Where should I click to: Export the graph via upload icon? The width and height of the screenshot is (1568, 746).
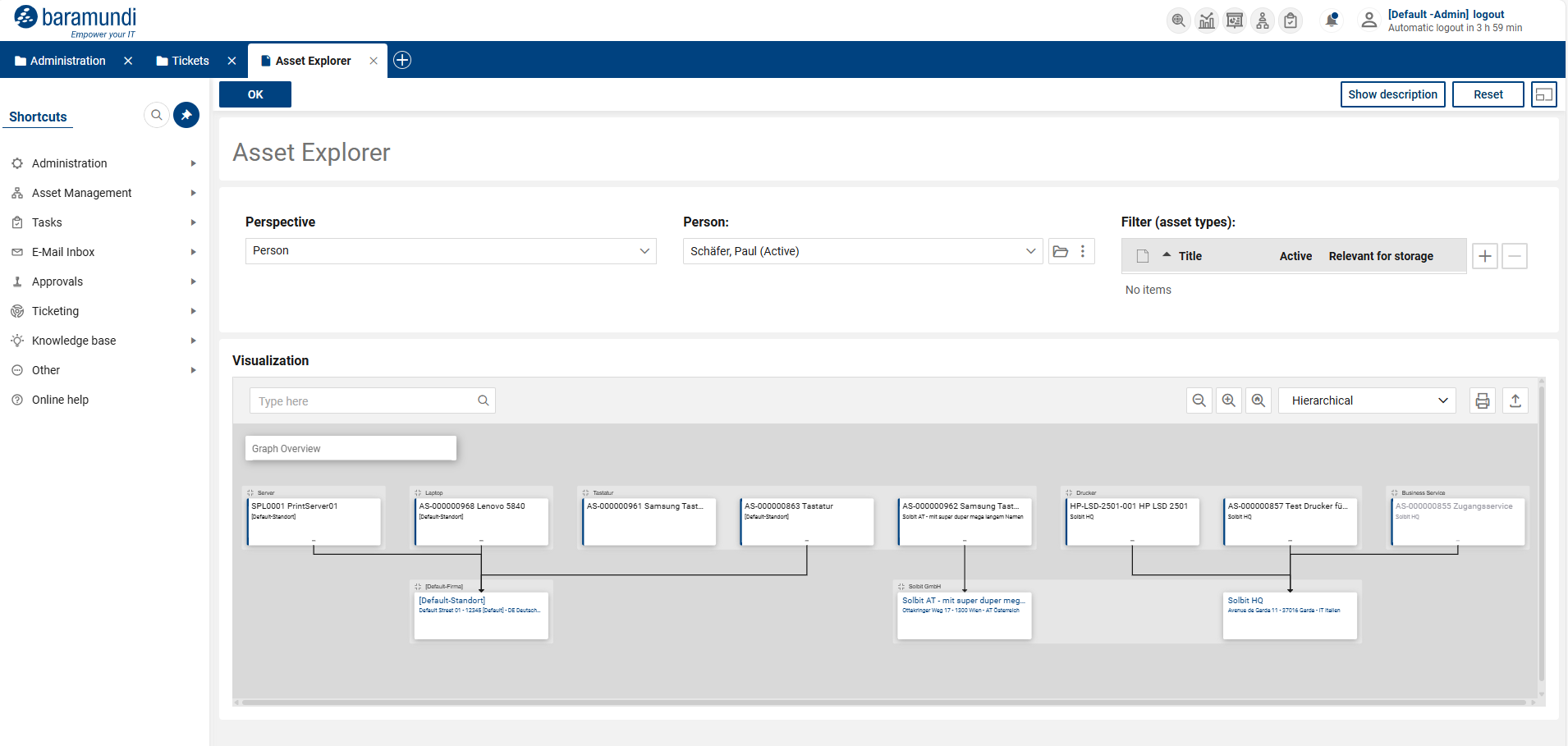(1515, 400)
